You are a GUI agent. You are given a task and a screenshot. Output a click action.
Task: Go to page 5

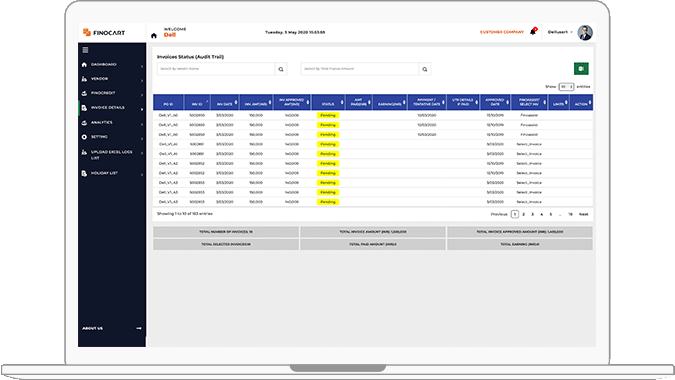point(551,214)
